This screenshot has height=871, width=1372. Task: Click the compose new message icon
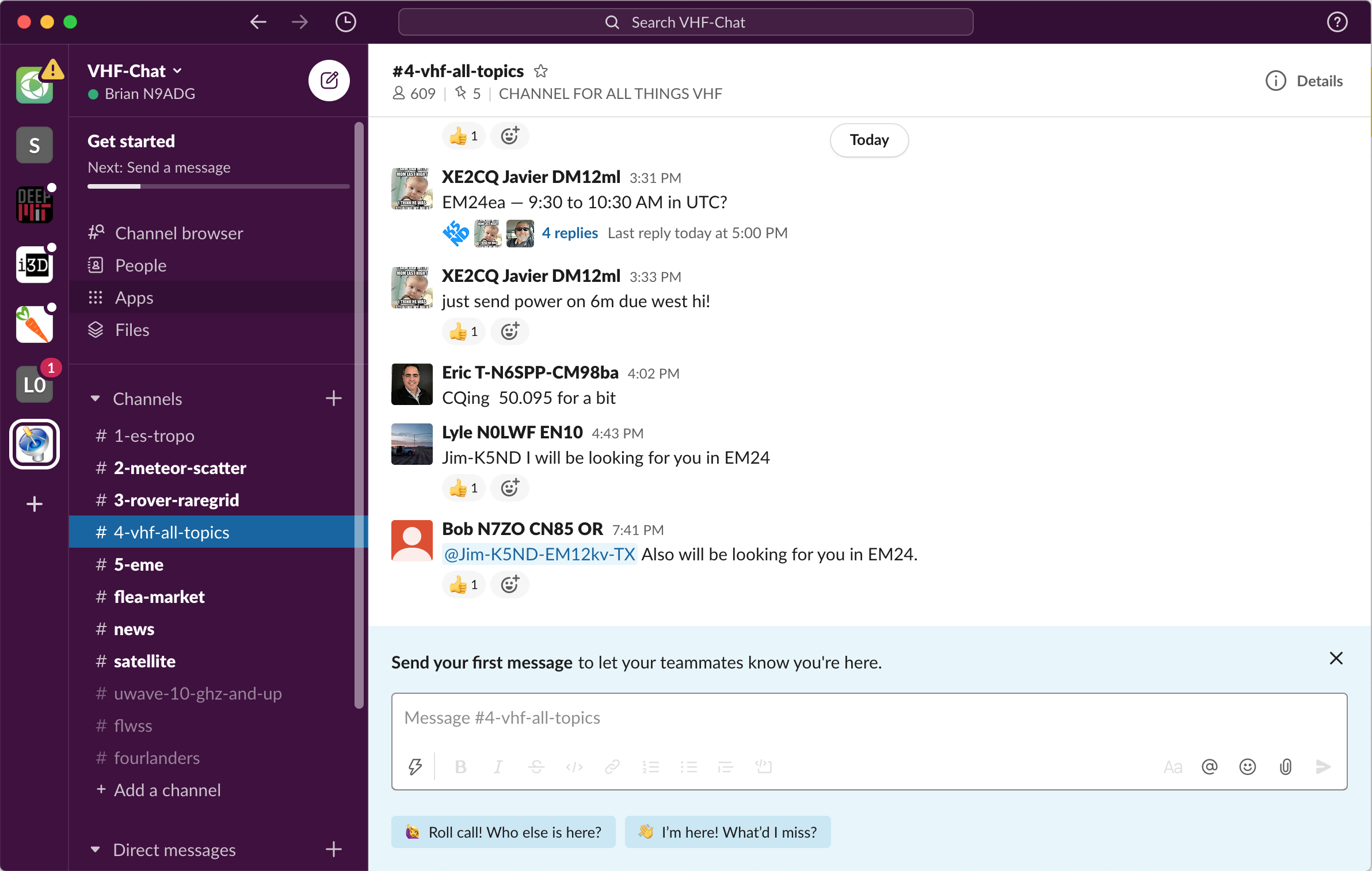click(329, 81)
